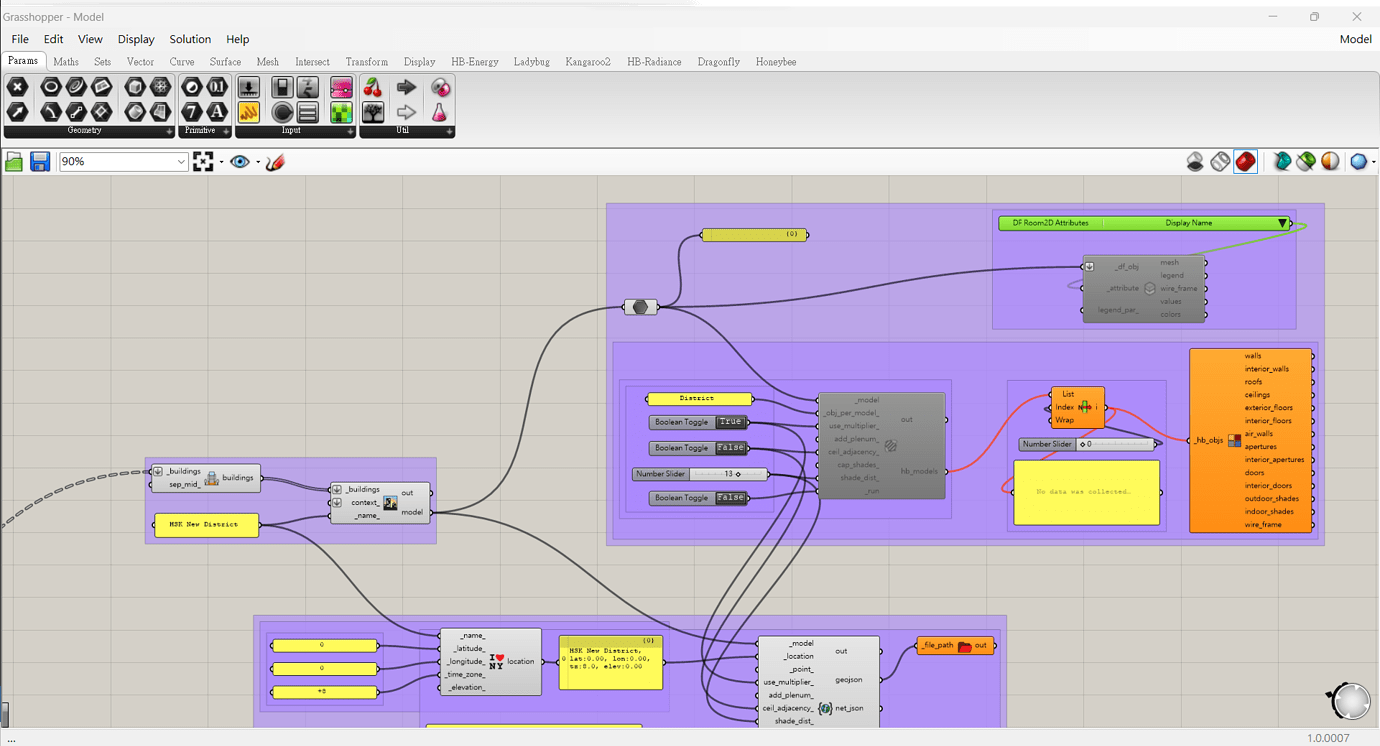Open the Solution menu
1380x746 pixels.
(190, 39)
